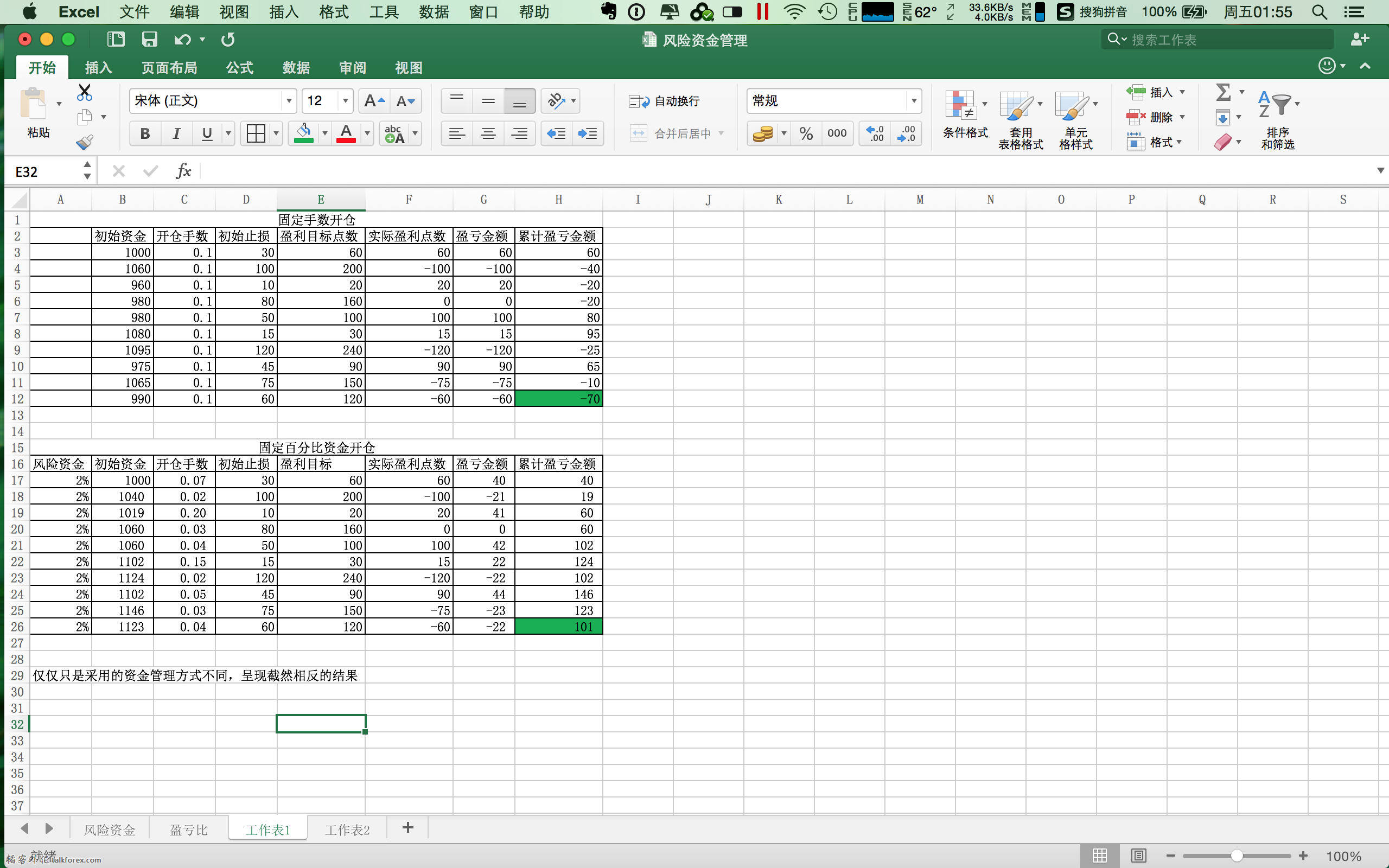The height and width of the screenshot is (868, 1389).
Task: Click the Format Painter brush icon
Action: coord(85,142)
